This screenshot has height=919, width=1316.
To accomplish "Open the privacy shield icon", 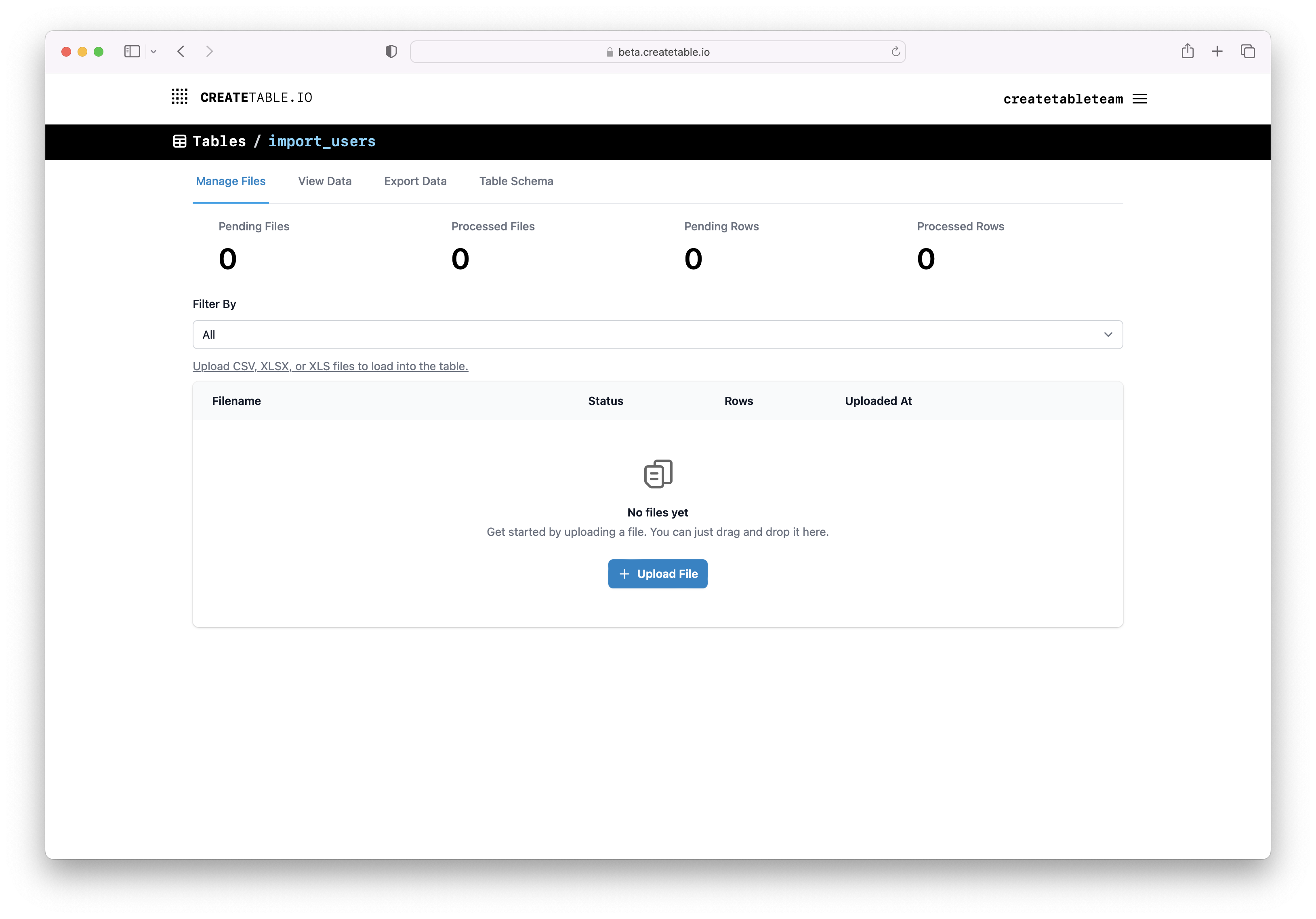I will (391, 52).
